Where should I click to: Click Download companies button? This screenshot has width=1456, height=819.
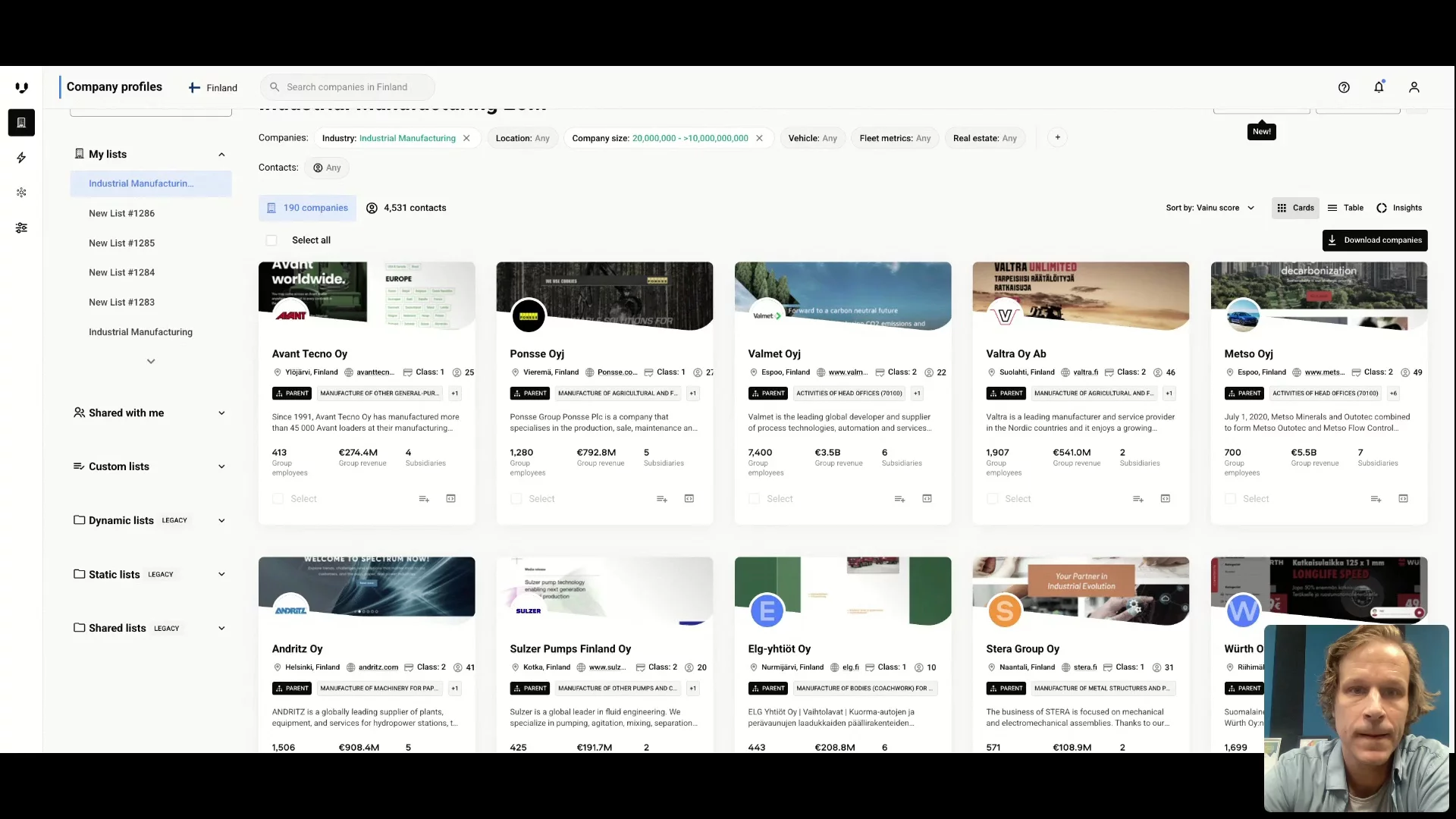tap(1375, 240)
